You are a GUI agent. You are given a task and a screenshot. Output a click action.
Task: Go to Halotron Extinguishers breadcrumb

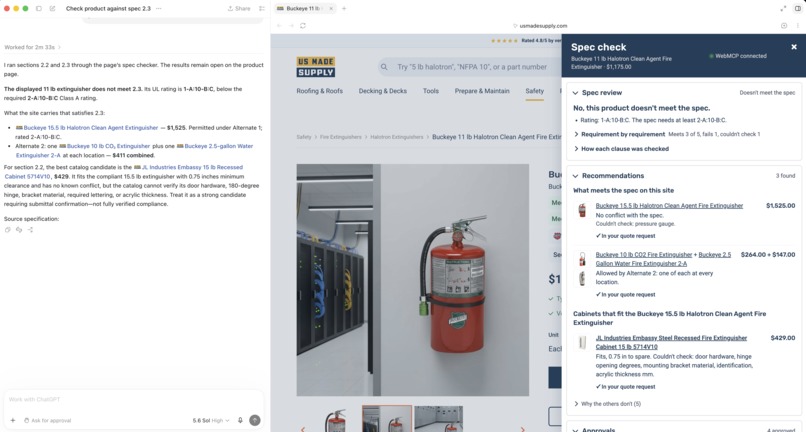(x=397, y=137)
